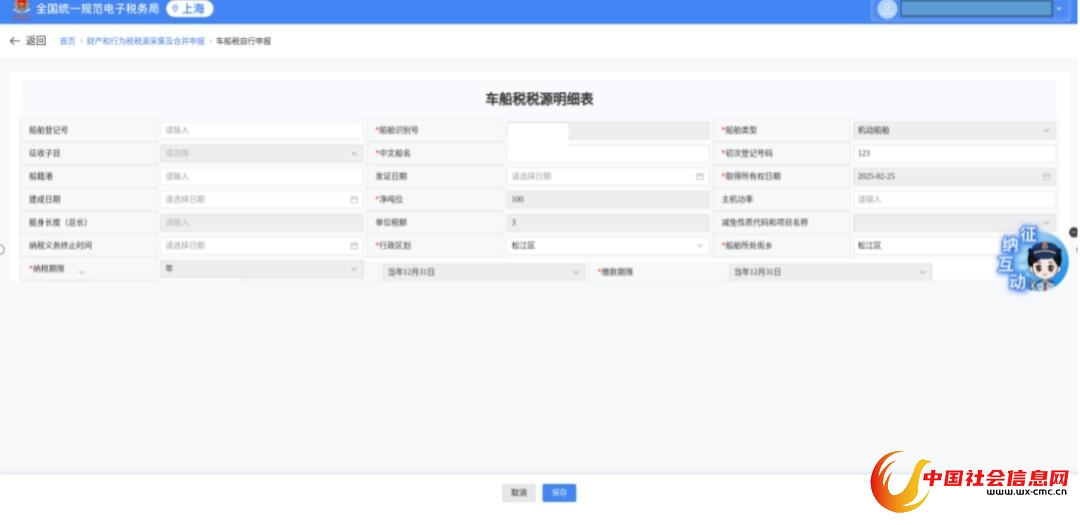Screen dimensions: 1080x525
Task: Go to 首页 in breadcrumb
Action: (x=67, y=41)
